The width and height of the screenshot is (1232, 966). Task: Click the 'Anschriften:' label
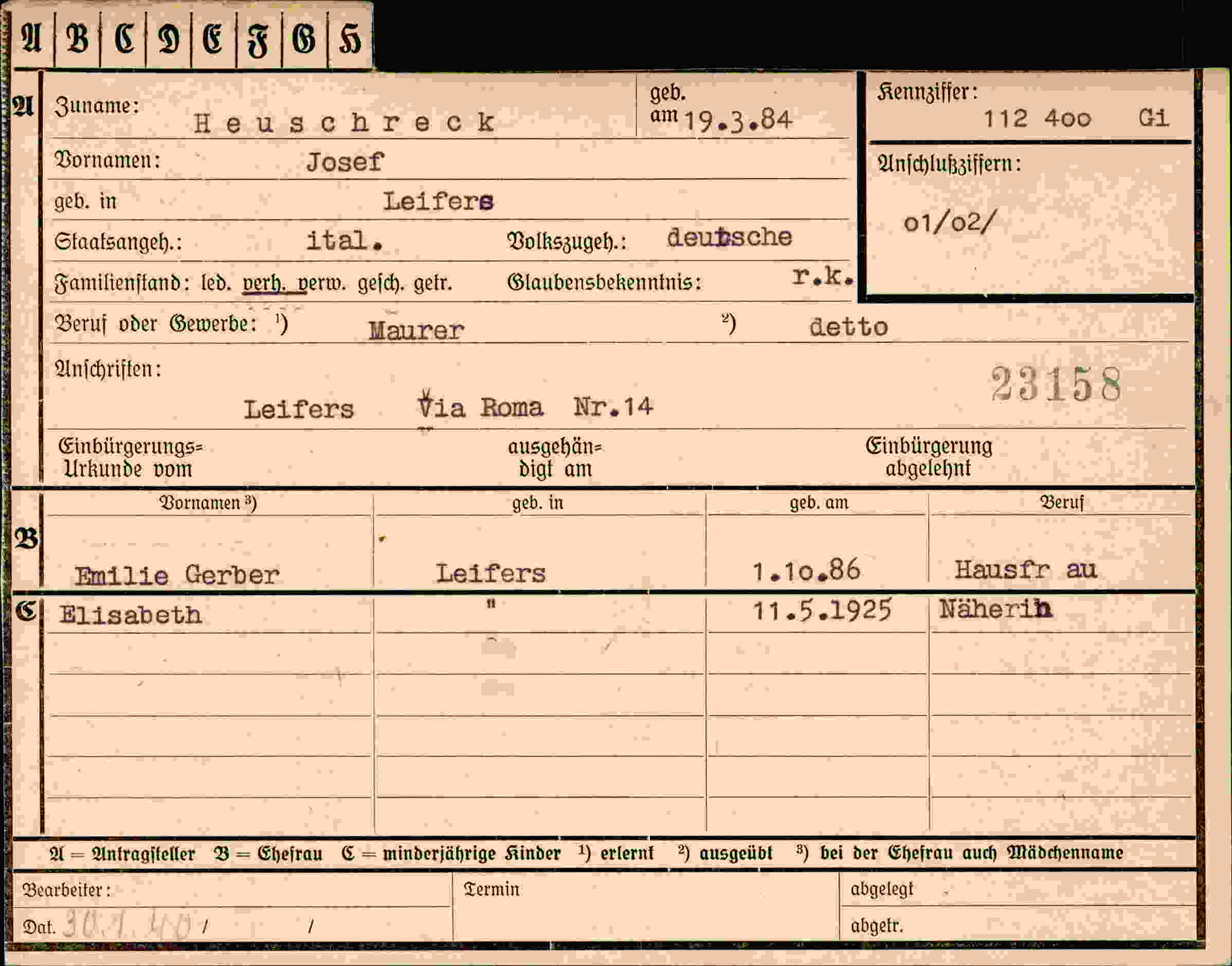click(x=107, y=369)
